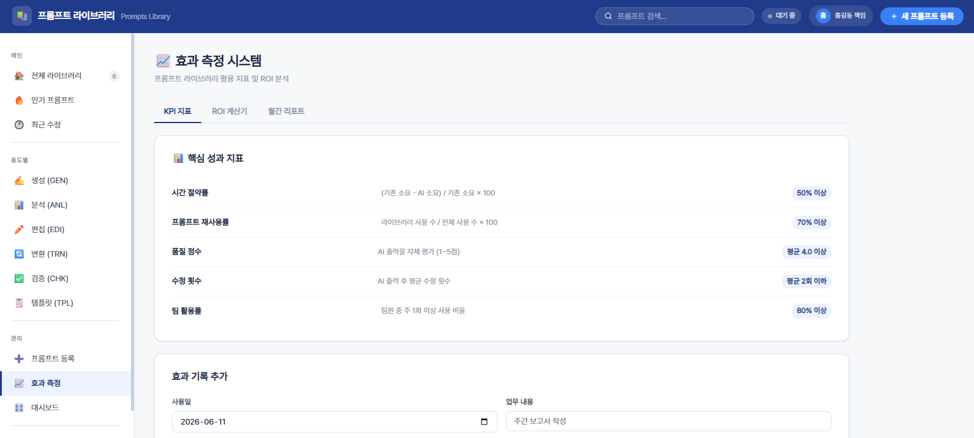Select the 편집 (EDI) pencil icon
Image resolution: width=974 pixels, height=438 pixels.
pyautogui.click(x=19, y=229)
